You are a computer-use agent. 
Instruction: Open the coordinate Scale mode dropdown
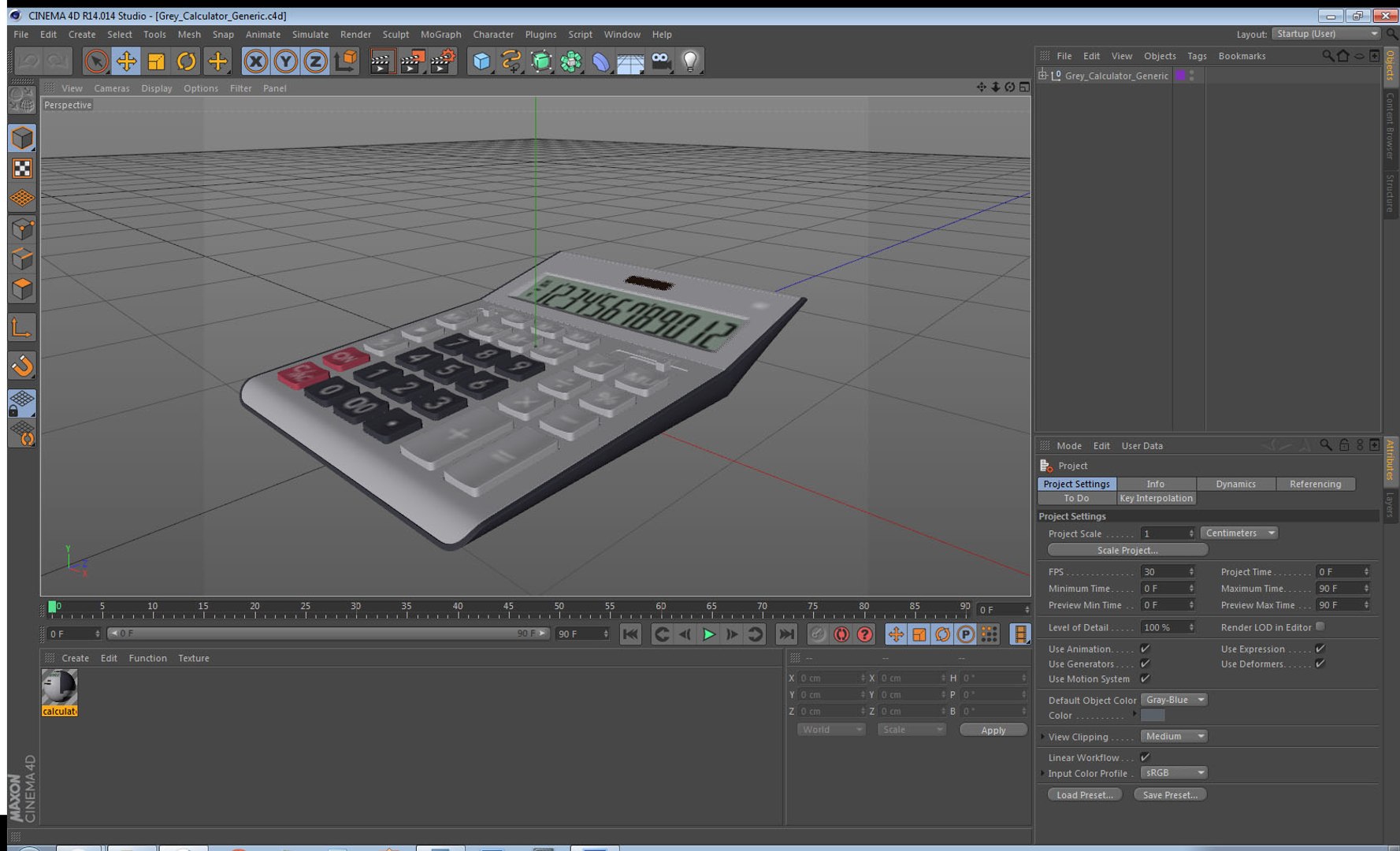point(912,730)
